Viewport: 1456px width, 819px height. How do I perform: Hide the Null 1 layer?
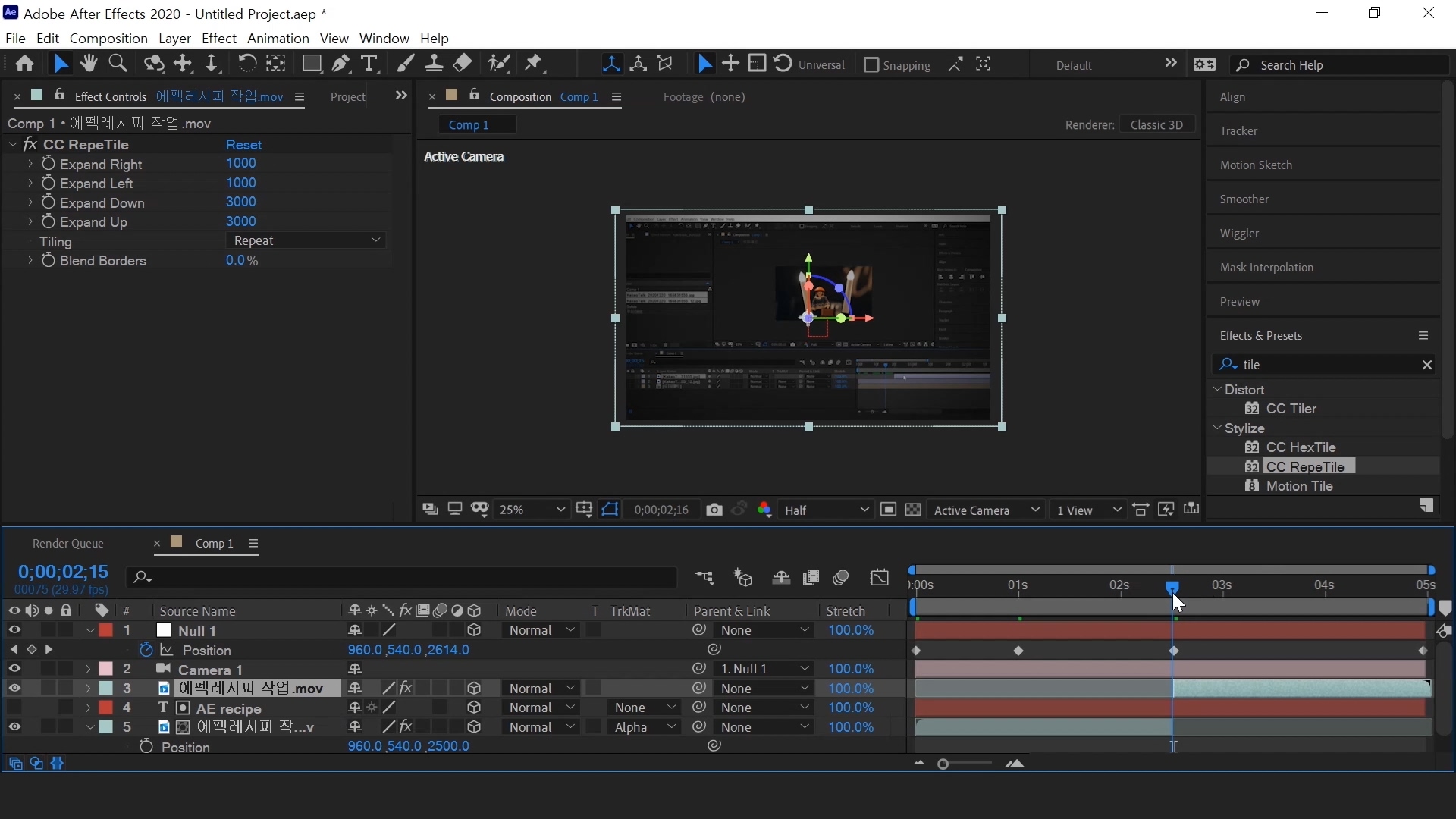pos(14,630)
